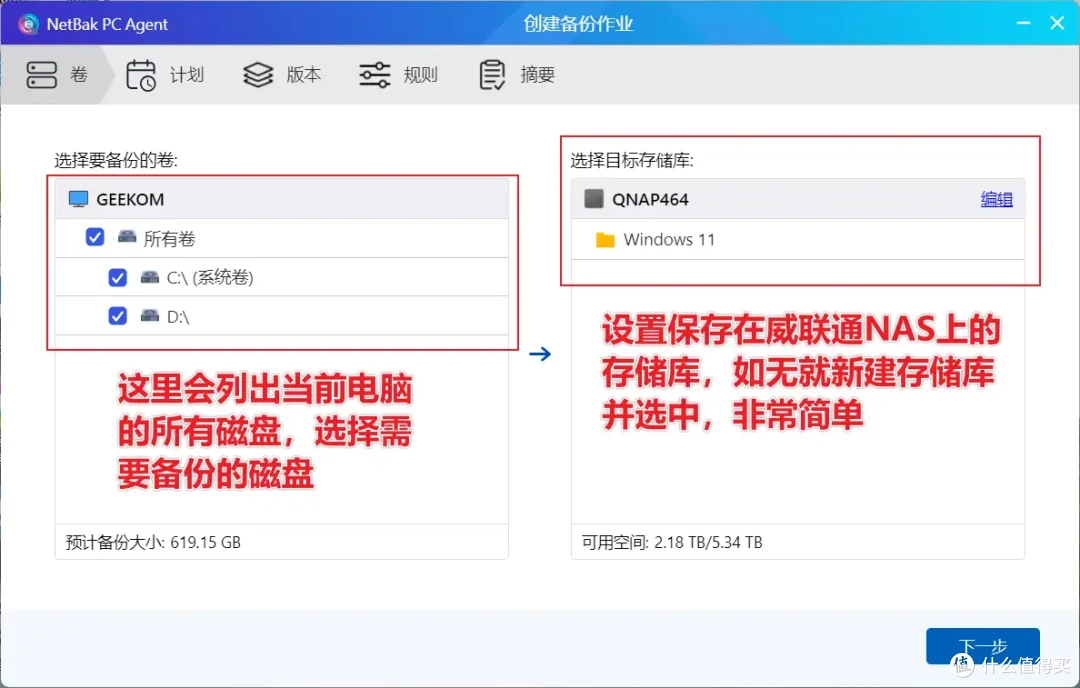Click the drive icon beside D:\

[x=149, y=315]
